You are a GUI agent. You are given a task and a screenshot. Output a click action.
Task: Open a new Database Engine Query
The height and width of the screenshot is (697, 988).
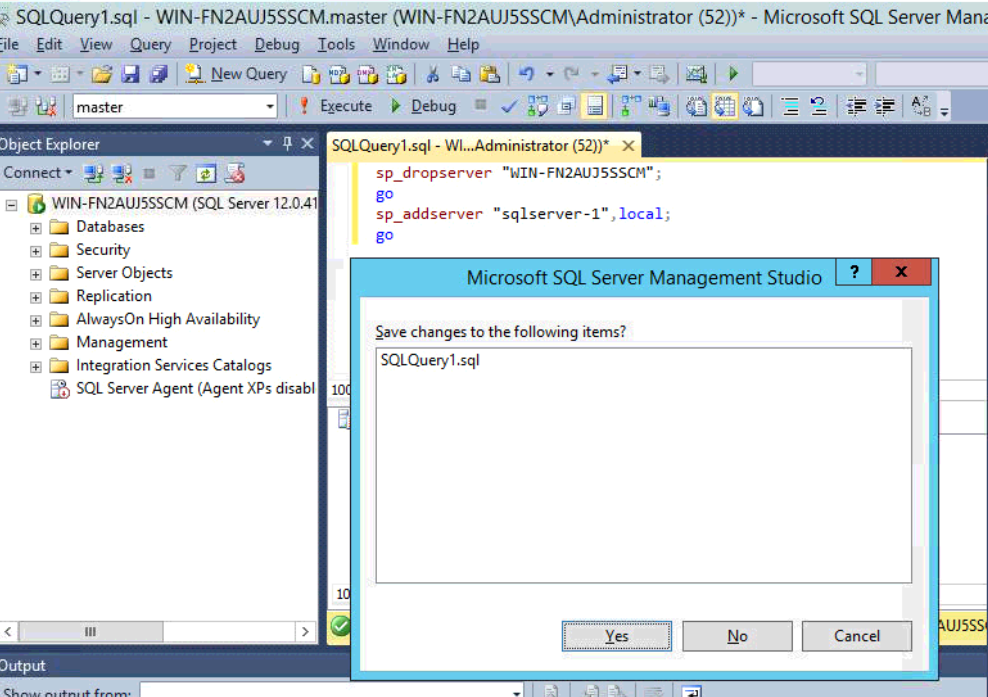tap(311, 74)
